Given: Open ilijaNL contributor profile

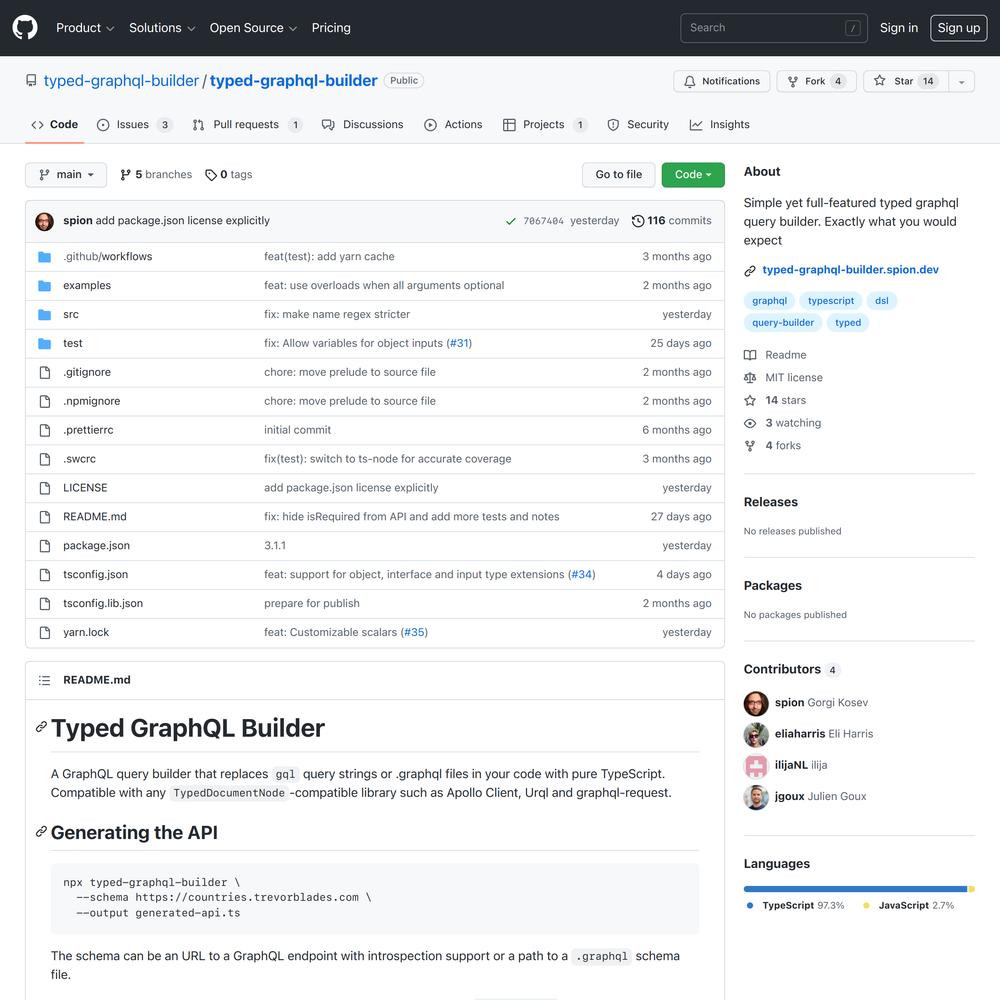Looking at the screenshot, I should click(x=791, y=765).
